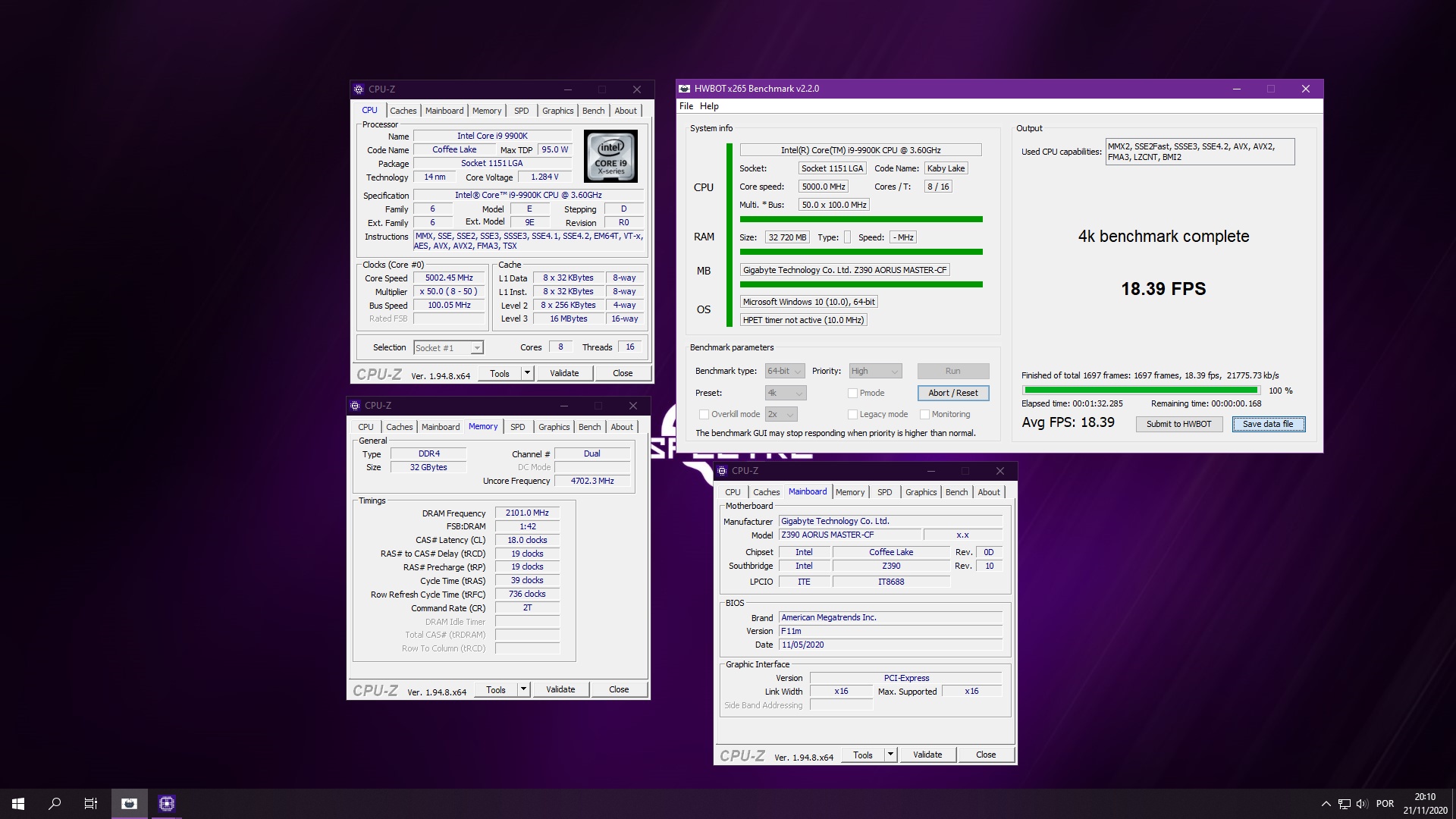Image resolution: width=1456 pixels, height=819 pixels.
Task: Show hidden system tray icons
Action: (x=1326, y=804)
